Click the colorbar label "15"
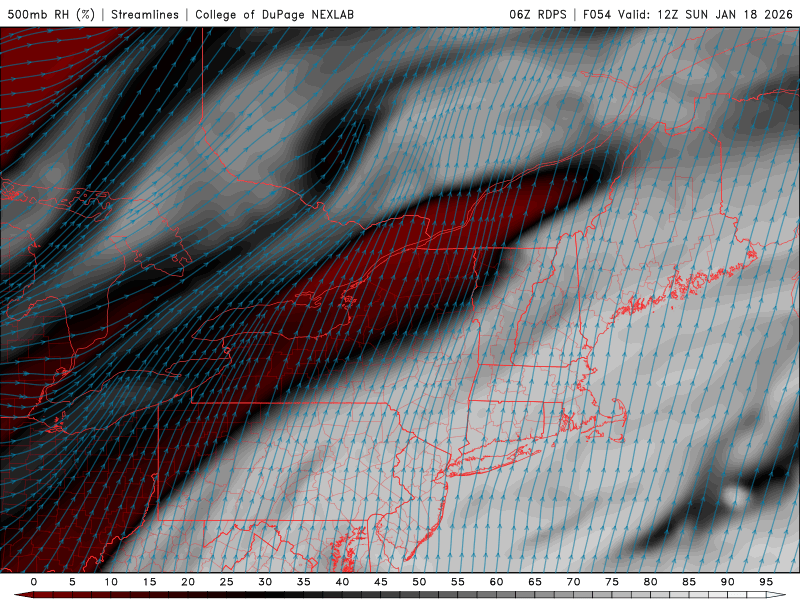The image size is (800, 600). (149, 582)
